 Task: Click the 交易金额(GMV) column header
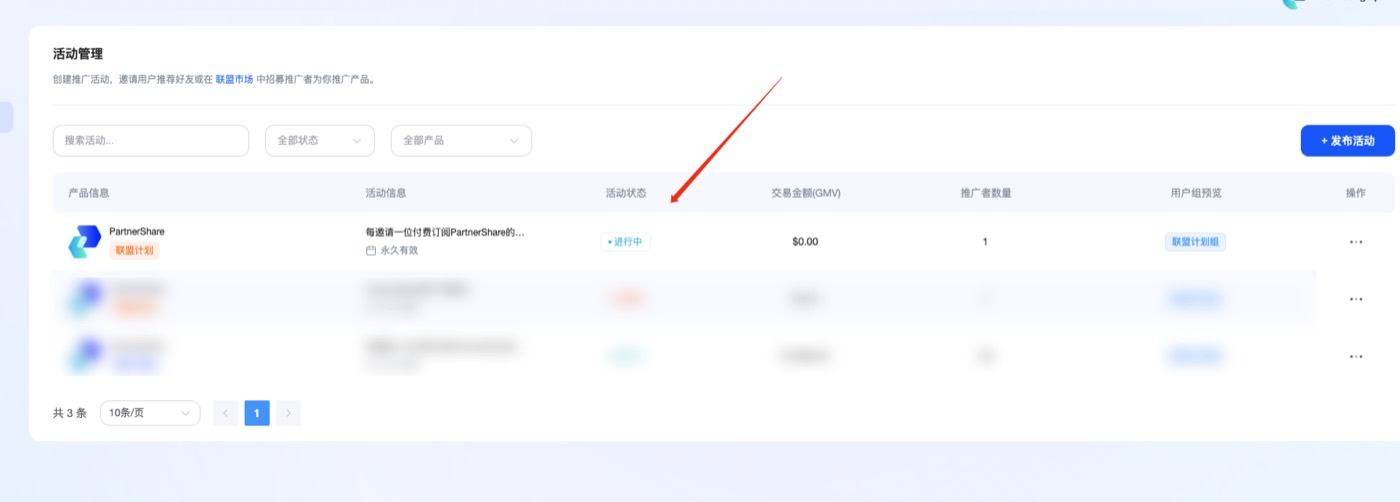pyautogui.click(x=806, y=193)
